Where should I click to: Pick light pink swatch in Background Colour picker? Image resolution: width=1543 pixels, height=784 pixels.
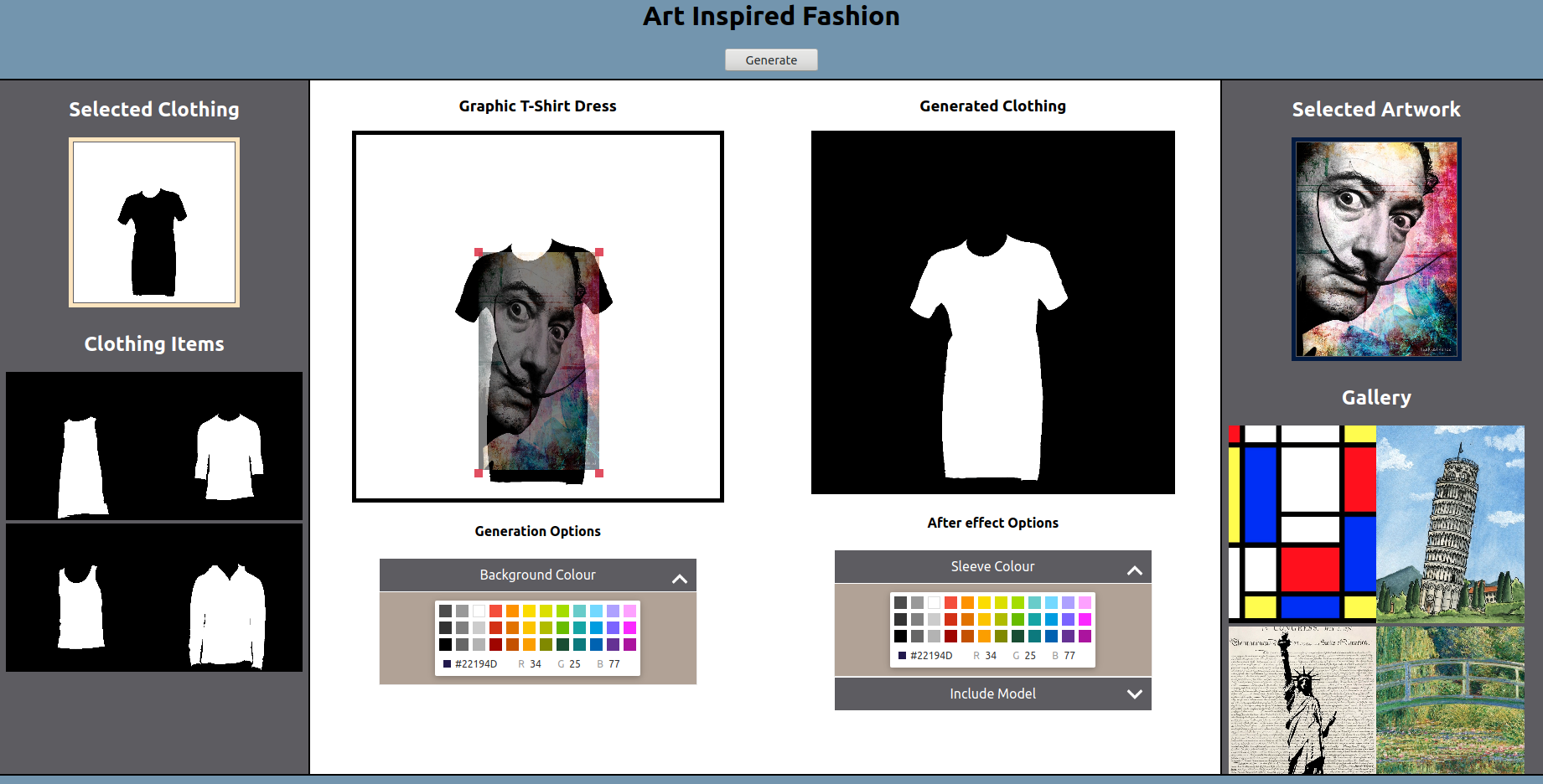(x=629, y=611)
